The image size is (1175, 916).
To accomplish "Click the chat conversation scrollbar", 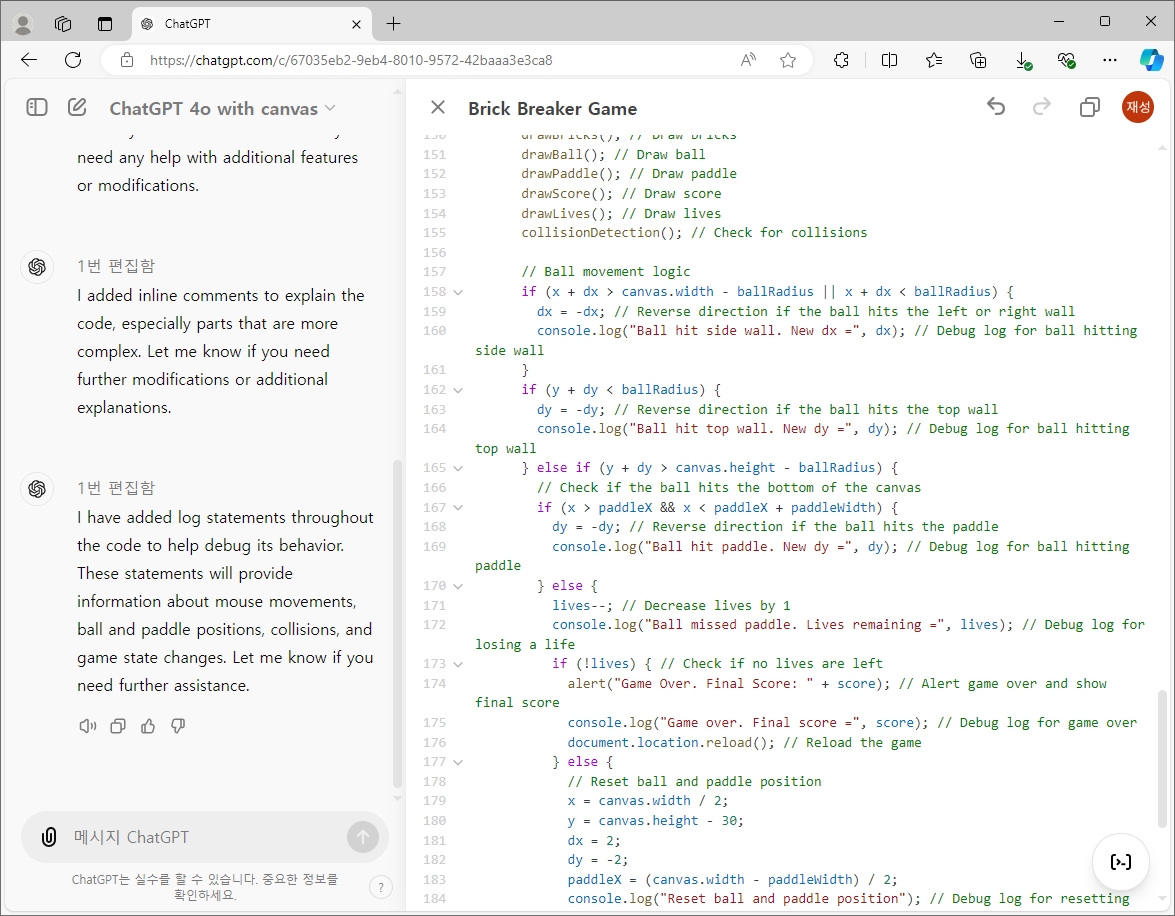I will click(397, 622).
